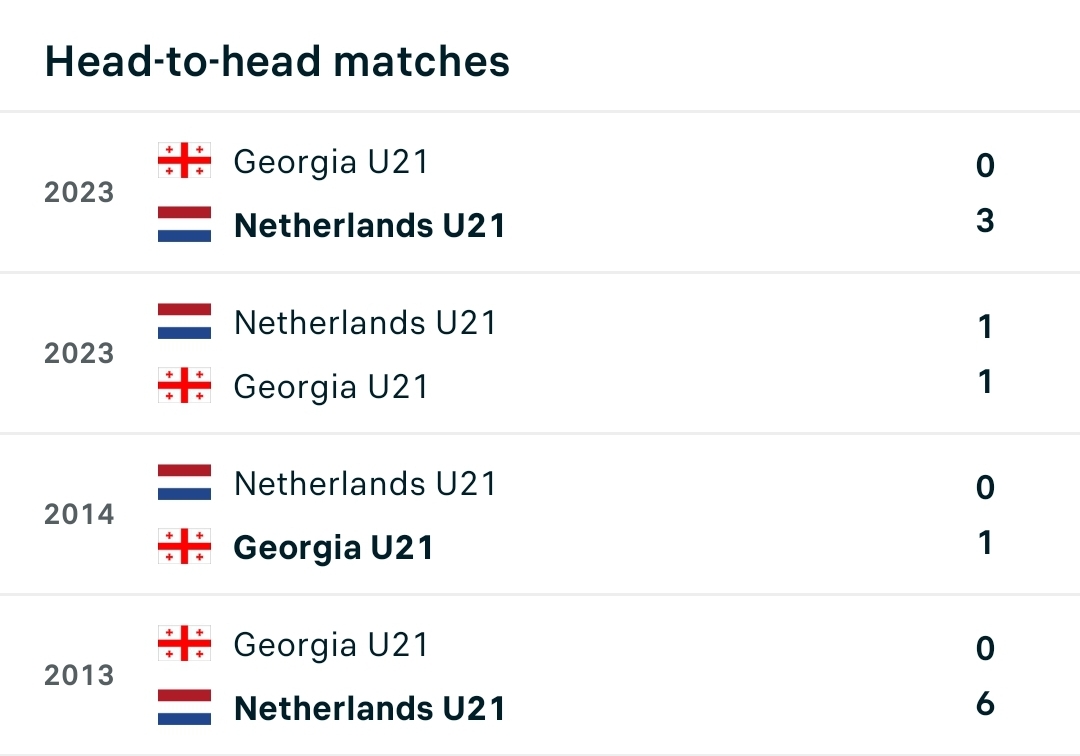Image resolution: width=1080 pixels, height=756 pixels.
Task: Click the 2013 year label
Action: (x=79, y=676)
